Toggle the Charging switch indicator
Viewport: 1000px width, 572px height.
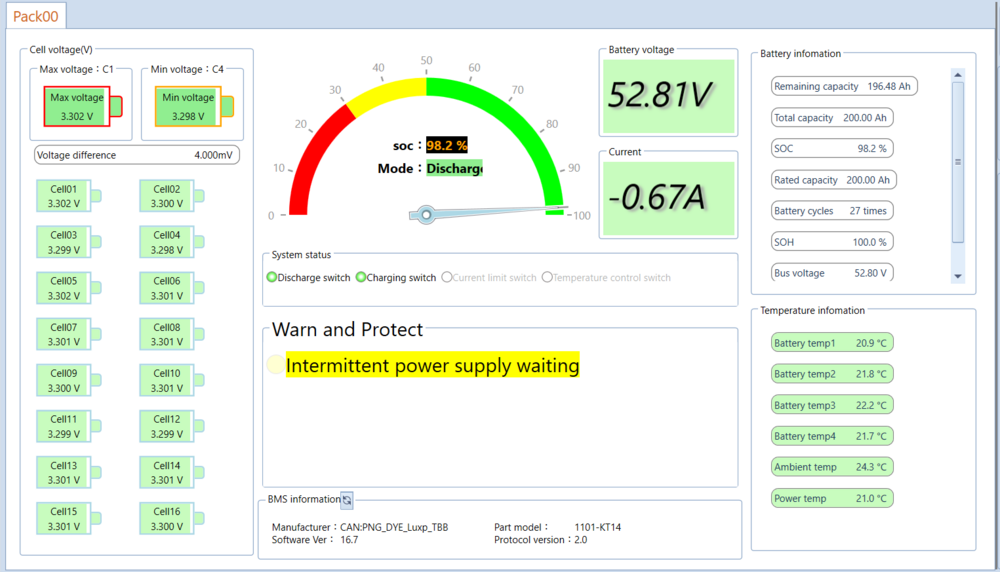(361, 277)
